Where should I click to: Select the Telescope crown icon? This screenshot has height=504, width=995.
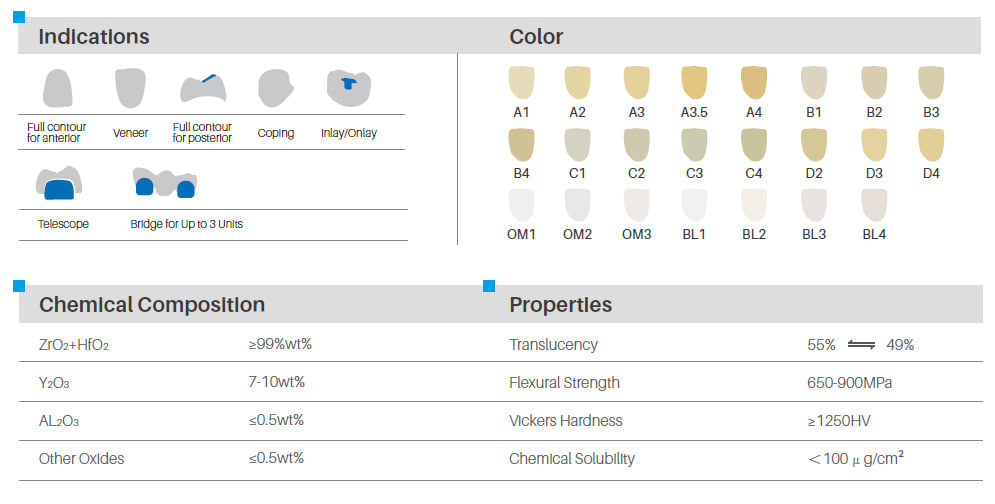(59, 183)
